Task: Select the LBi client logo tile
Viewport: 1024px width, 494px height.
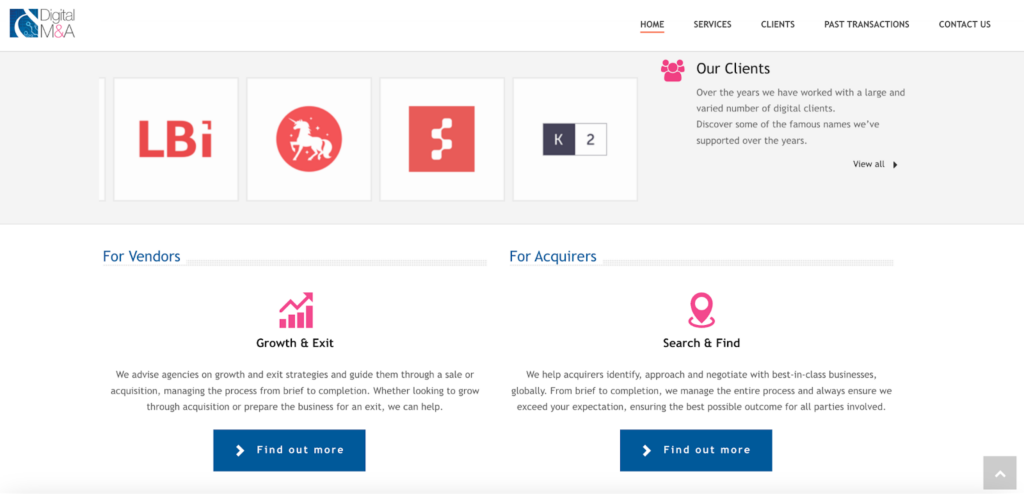Action: click(x=175, y=139)
